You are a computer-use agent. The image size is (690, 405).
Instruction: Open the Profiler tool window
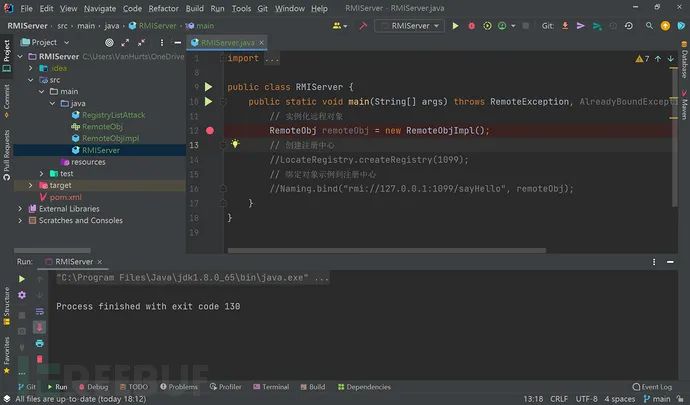click(225, 387)
